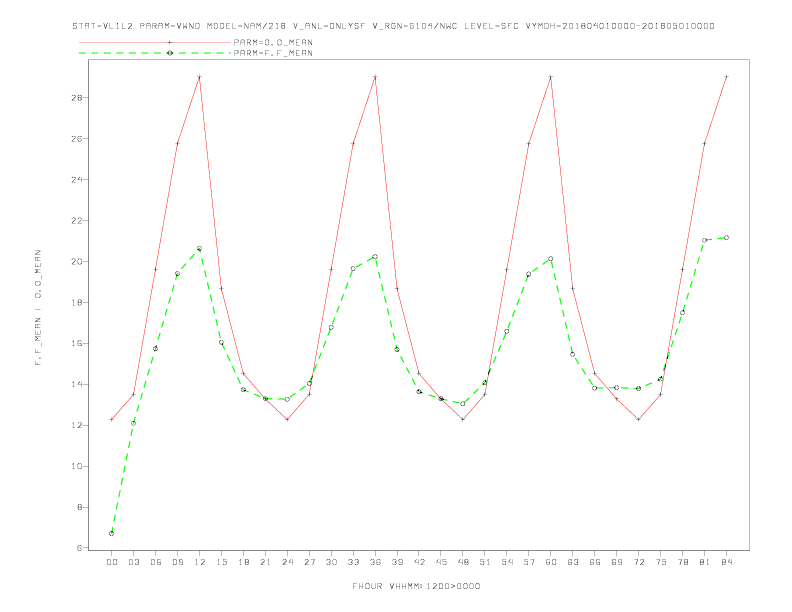Select the green F_MEAN marker at hour 36
Image resolution: width=792 pixels, height=612 pixels.
(375, 257)
